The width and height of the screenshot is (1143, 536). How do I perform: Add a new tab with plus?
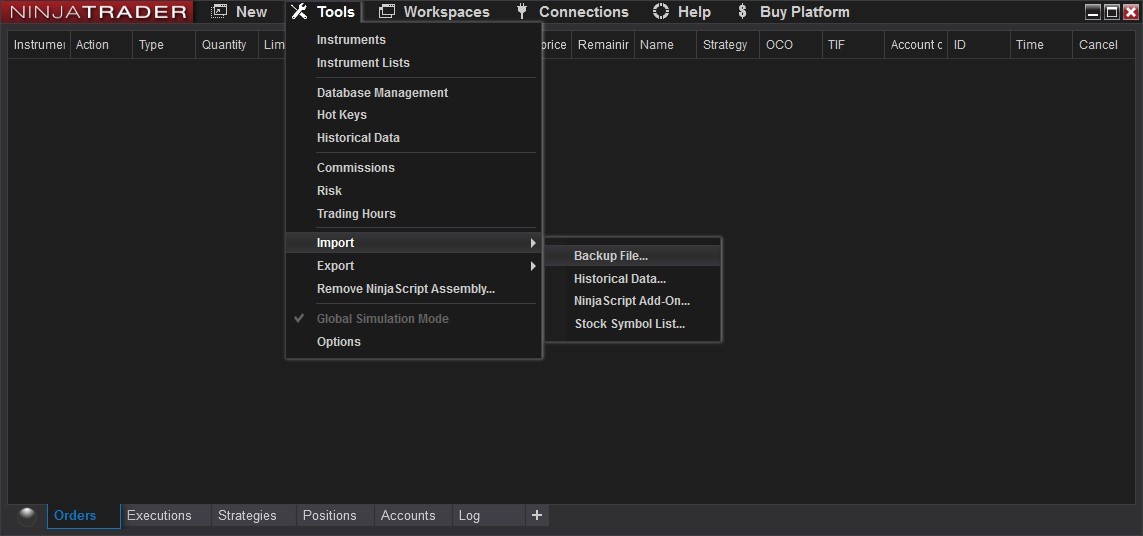[x=537, y=516]
